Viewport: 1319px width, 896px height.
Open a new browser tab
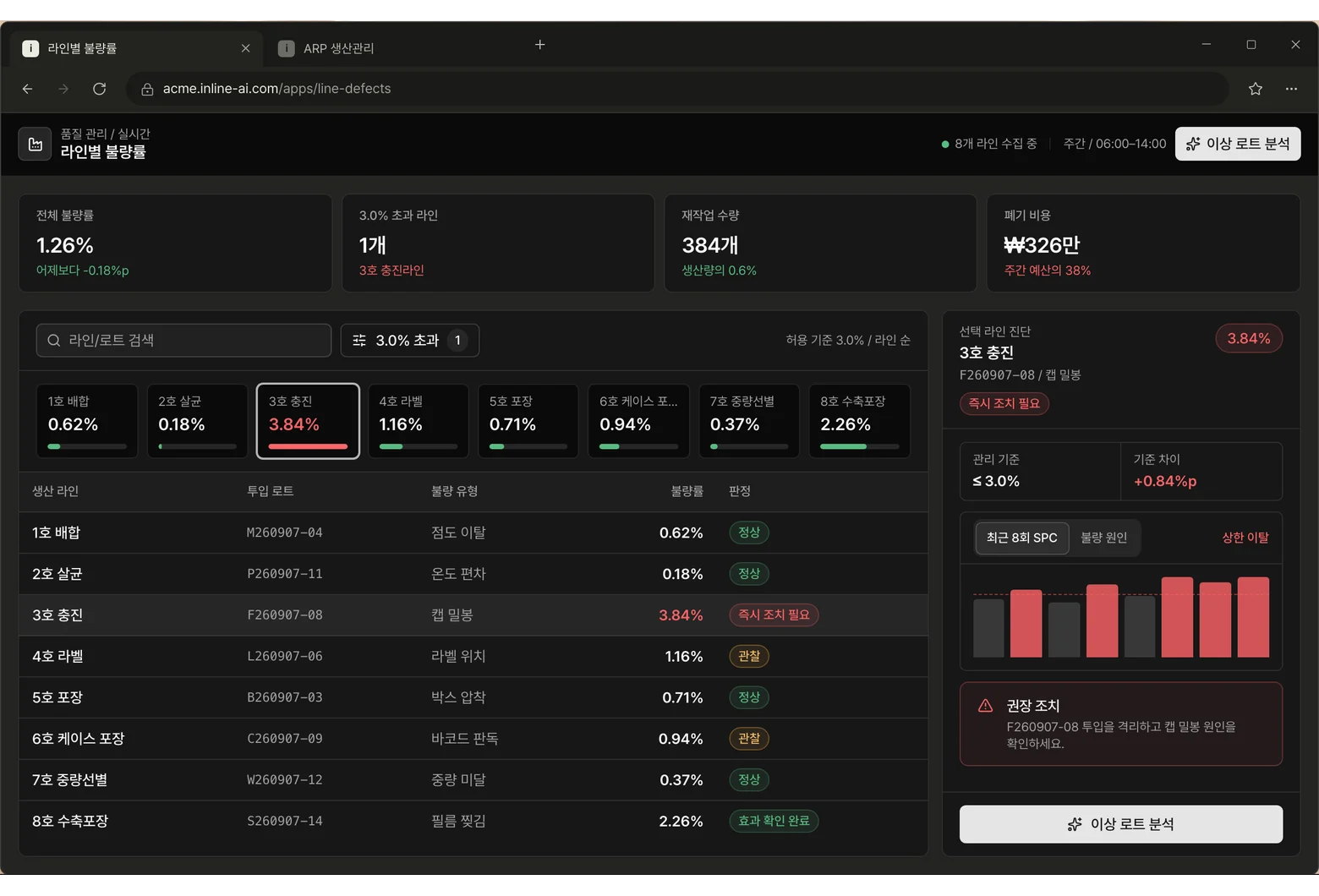540,45
